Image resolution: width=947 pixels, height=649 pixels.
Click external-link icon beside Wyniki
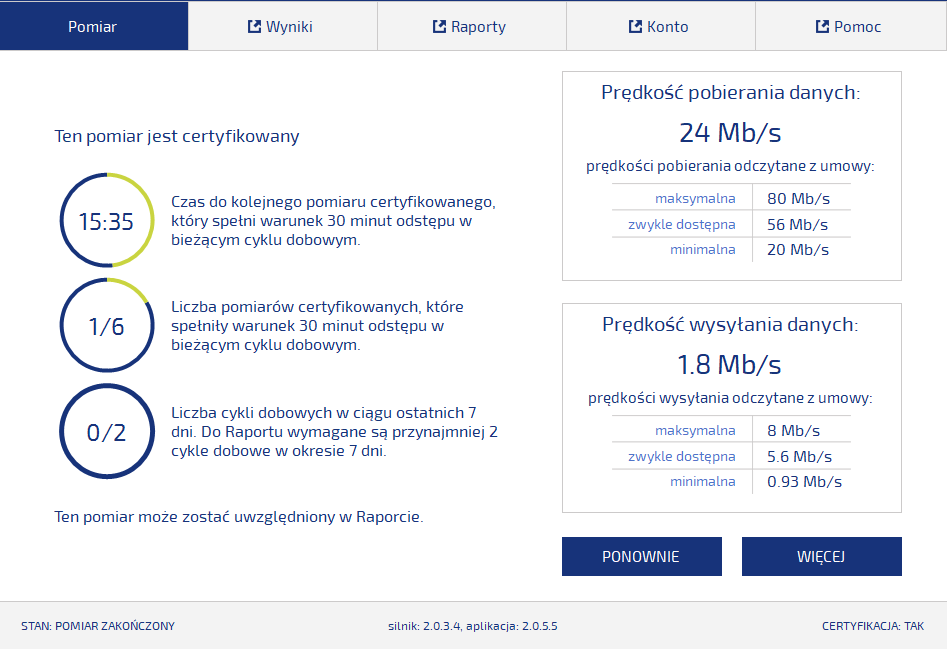pyautogui.click(x=254, y=27)
